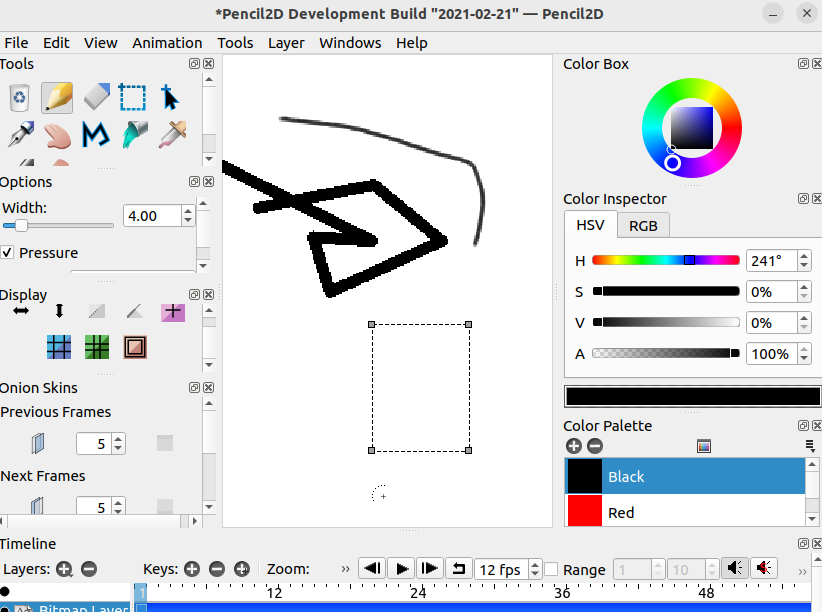Screen dimensions: 822x612
Task: Toggle playback loop button
Action: click(x=459, y=568)
